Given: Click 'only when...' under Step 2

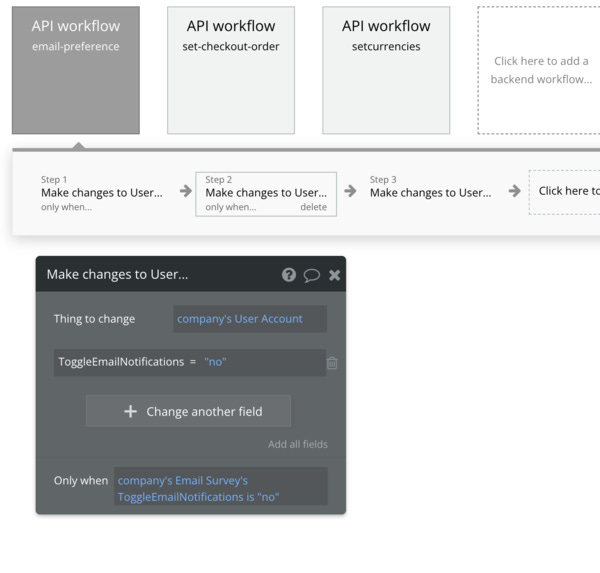Looking at the screenshot, I should (231, 207).
